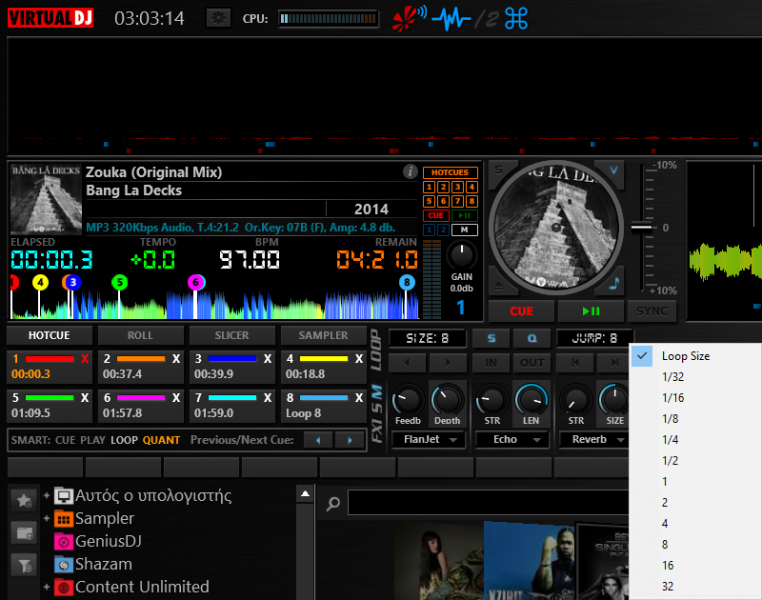Viewport: 762px width, 600px height.
Task: Toggle smart CUE option
Action: pyautogui.click(x=65, y=440)
